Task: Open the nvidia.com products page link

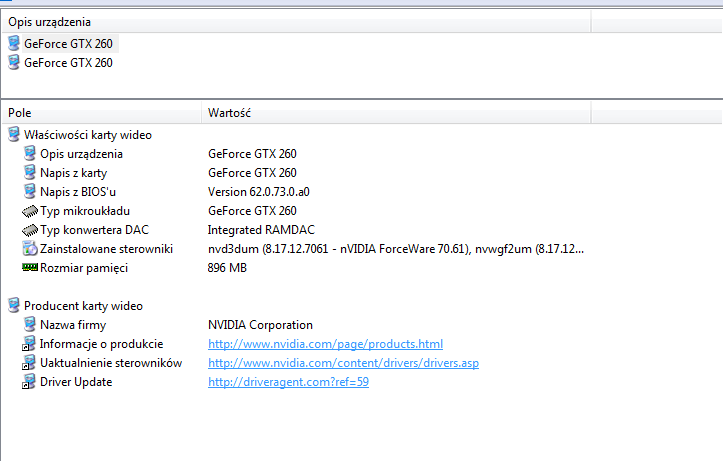Action: click(x=326, y=344)
